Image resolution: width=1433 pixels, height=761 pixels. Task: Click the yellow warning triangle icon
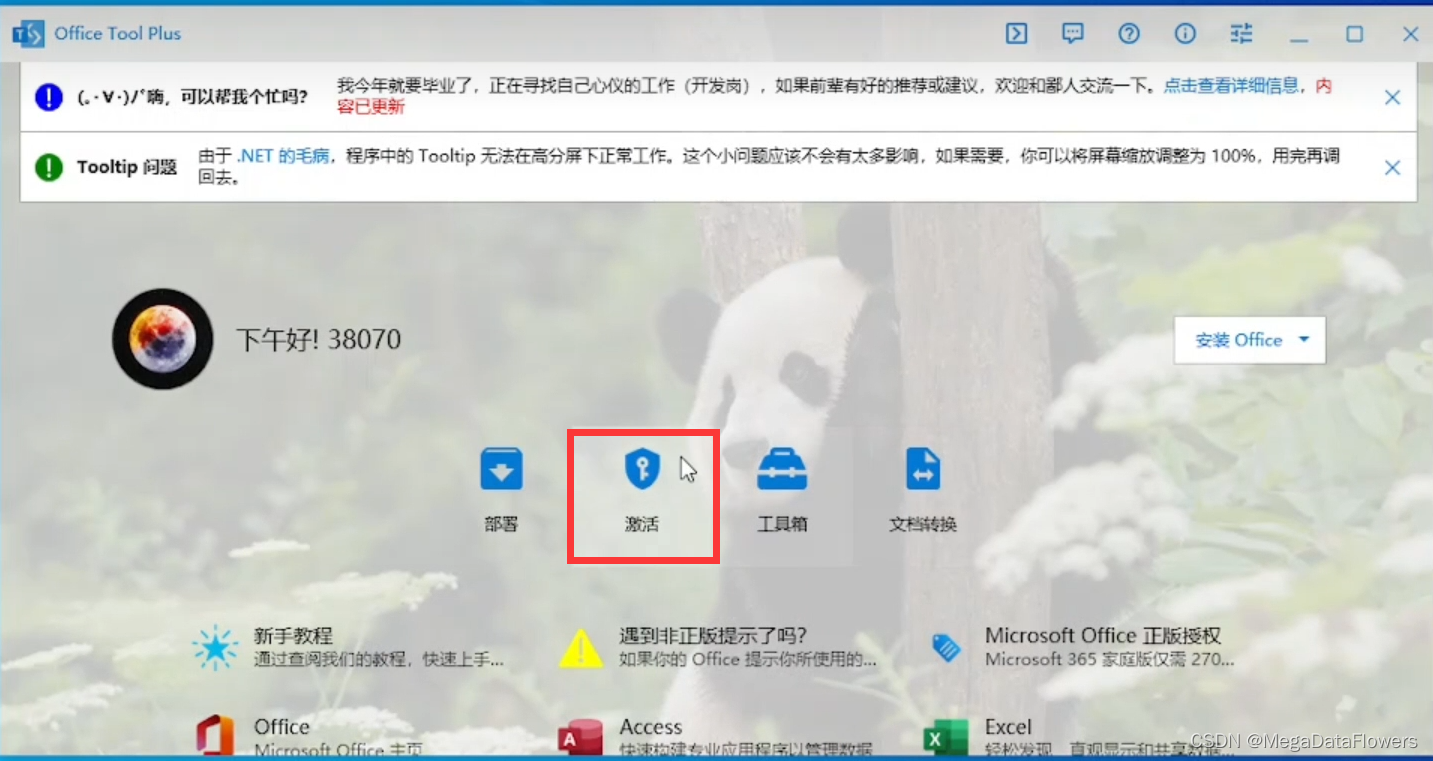581,648
